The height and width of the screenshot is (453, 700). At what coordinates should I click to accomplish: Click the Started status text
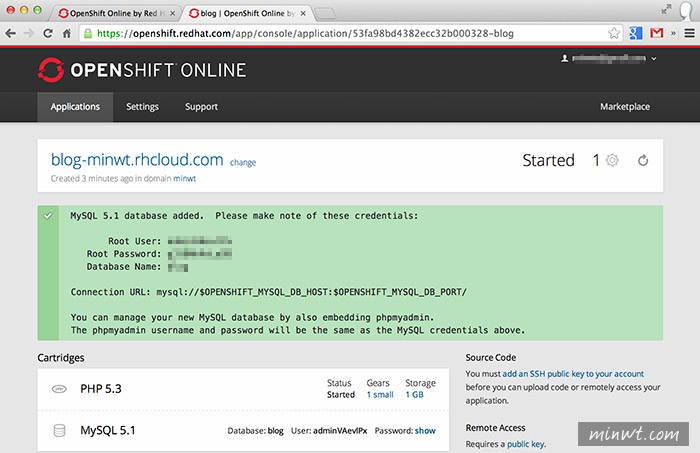pos(548,160)
